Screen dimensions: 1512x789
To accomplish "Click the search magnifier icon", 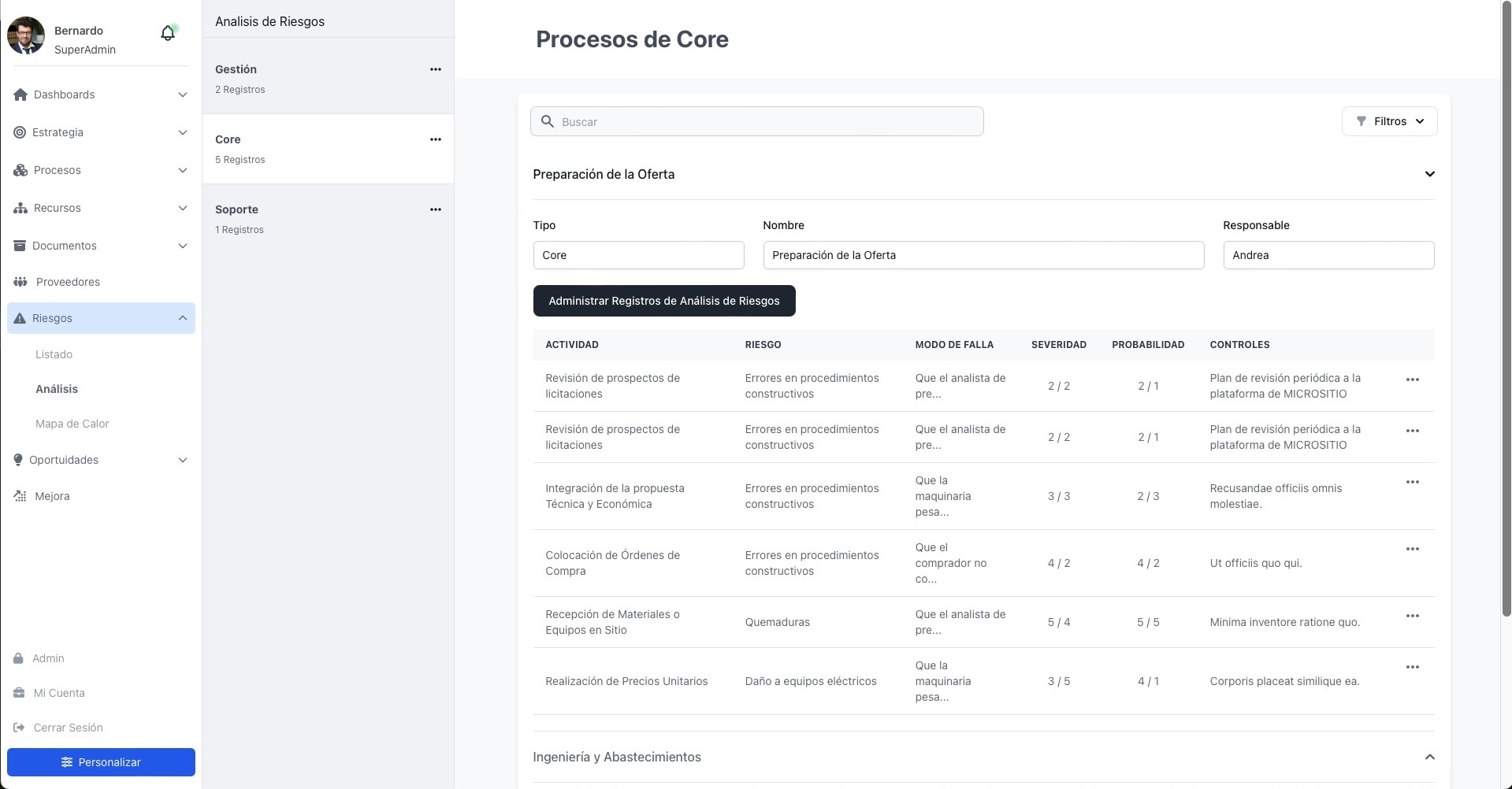I will tap(548, 121).
